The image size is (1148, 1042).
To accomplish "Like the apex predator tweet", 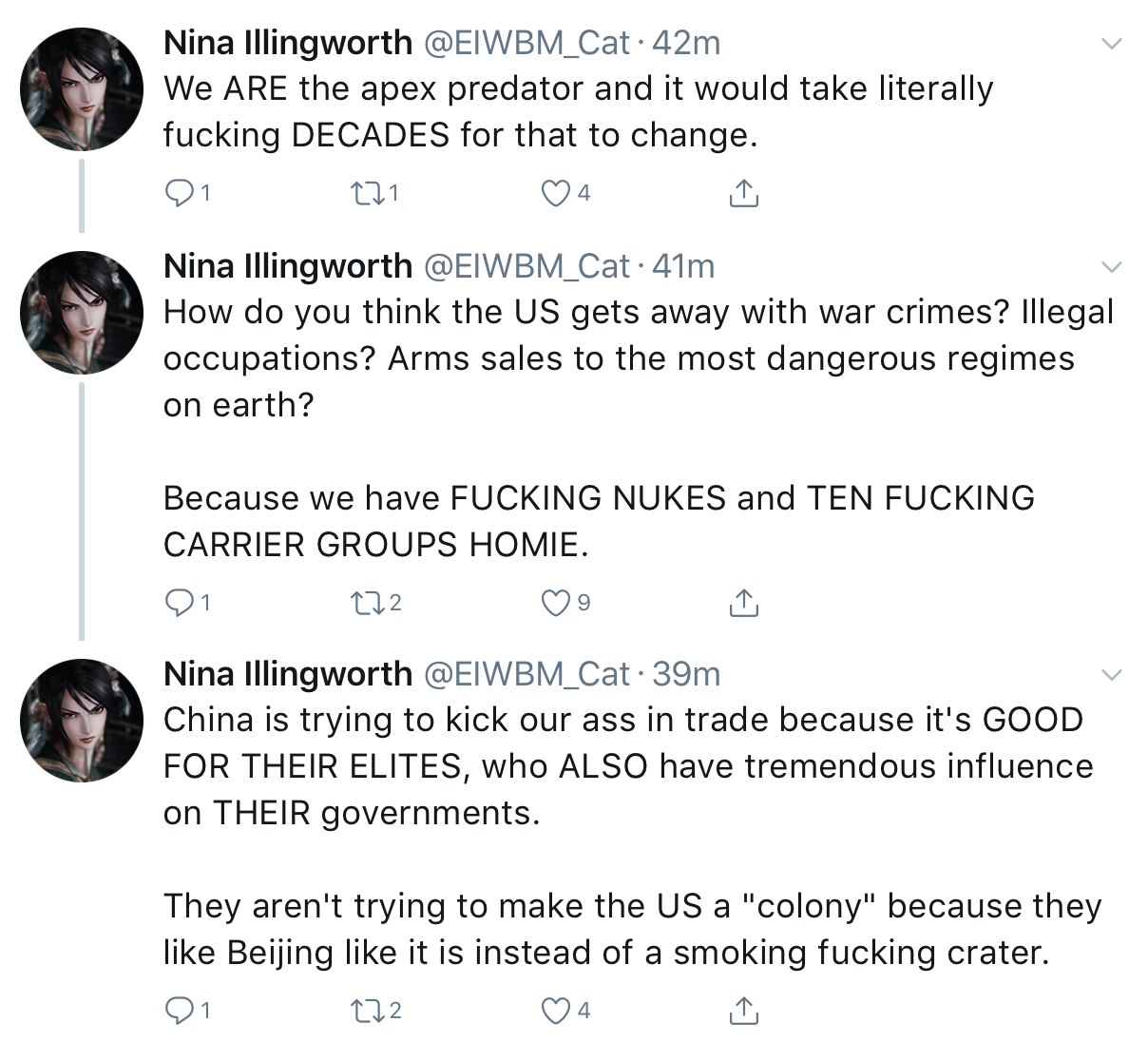I will (555, 194).
